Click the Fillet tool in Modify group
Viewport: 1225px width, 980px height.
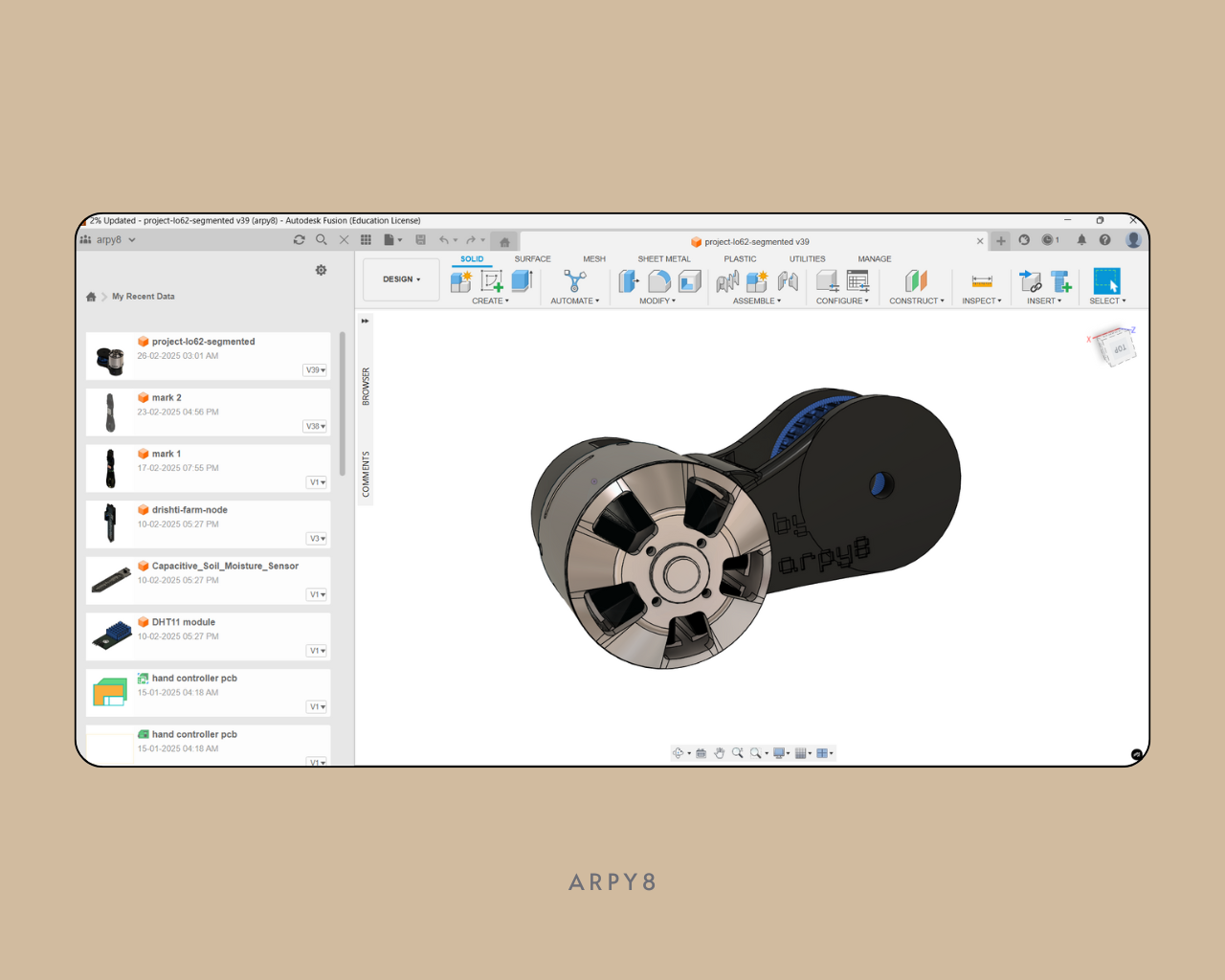659,280
